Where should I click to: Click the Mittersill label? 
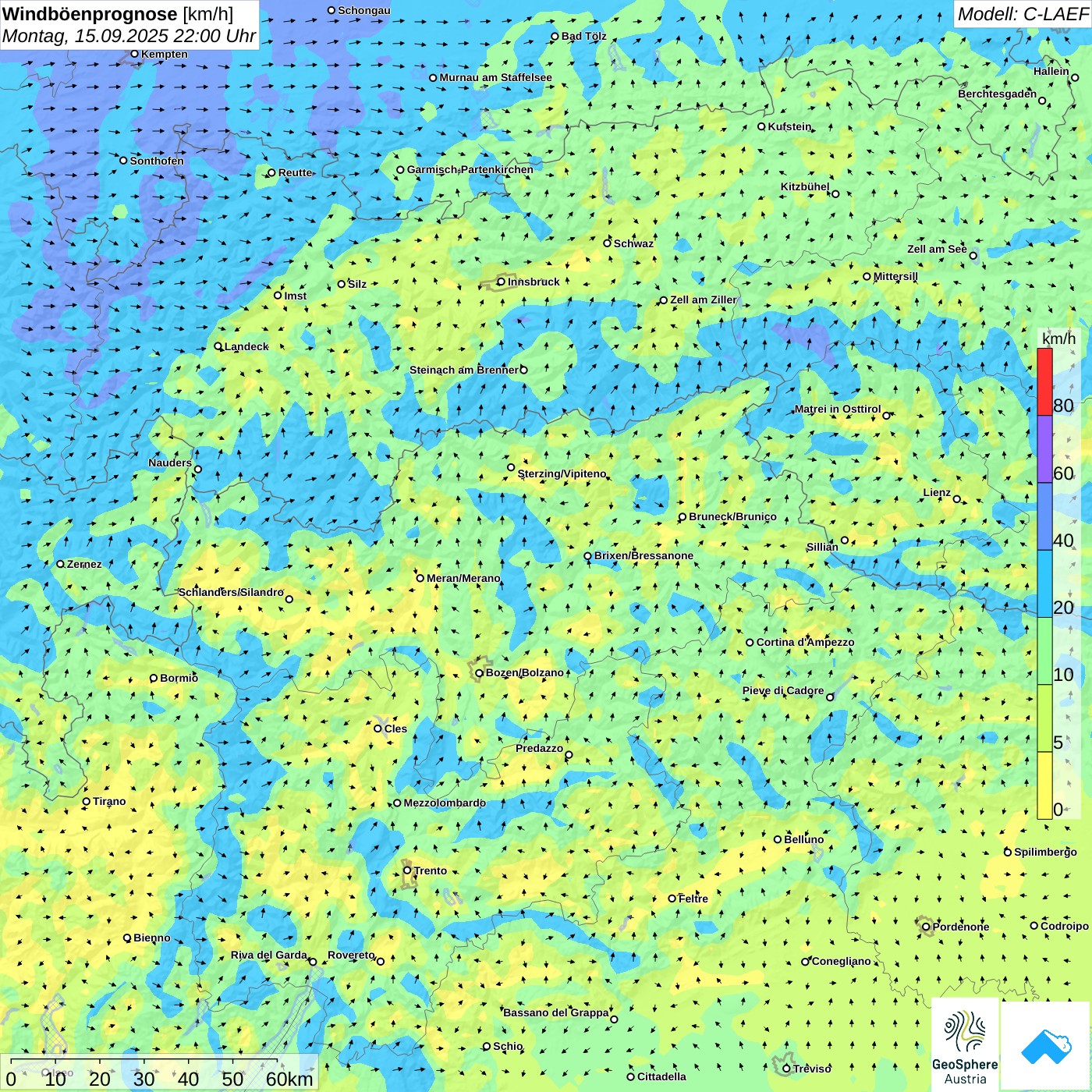895,276
